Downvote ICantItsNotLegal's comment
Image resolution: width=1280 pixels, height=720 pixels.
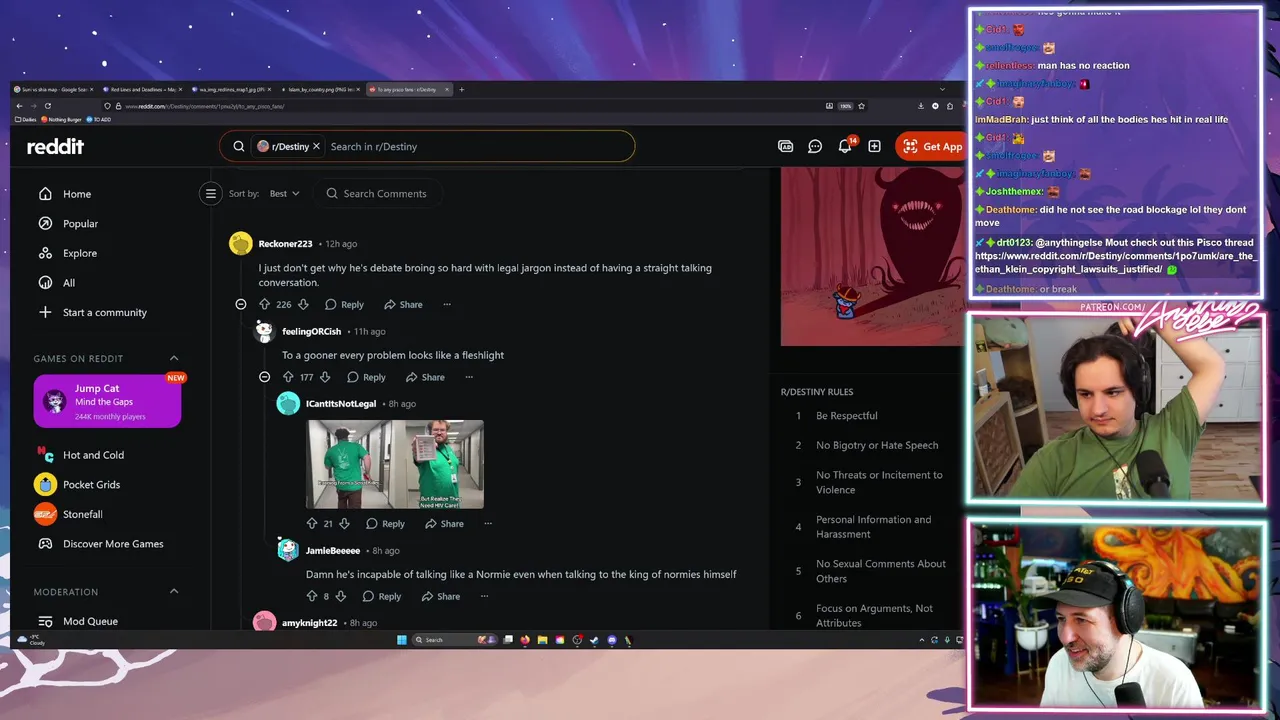point(344,523)
